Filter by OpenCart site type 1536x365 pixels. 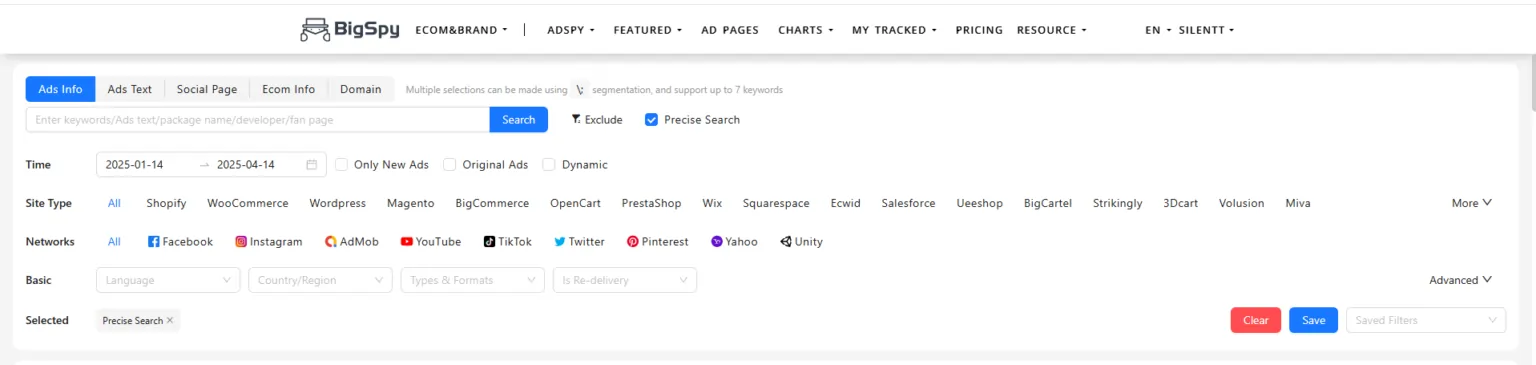coord(575,203)
